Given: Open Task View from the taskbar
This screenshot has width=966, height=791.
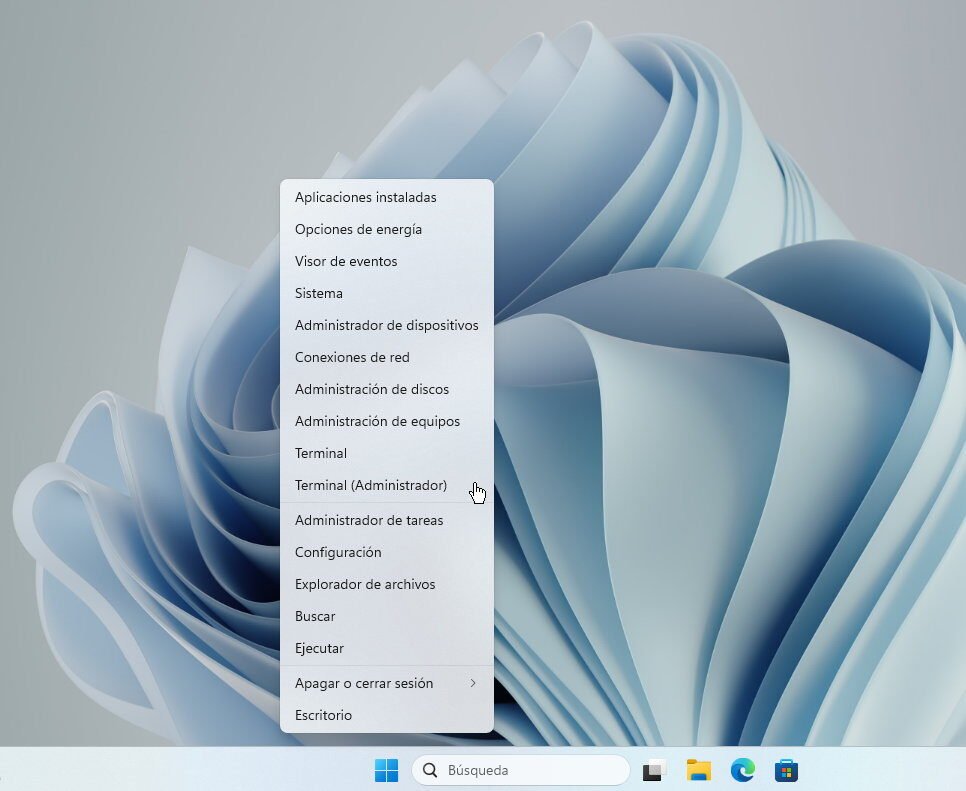Looking at the screenshot, I should click(653, 770).
